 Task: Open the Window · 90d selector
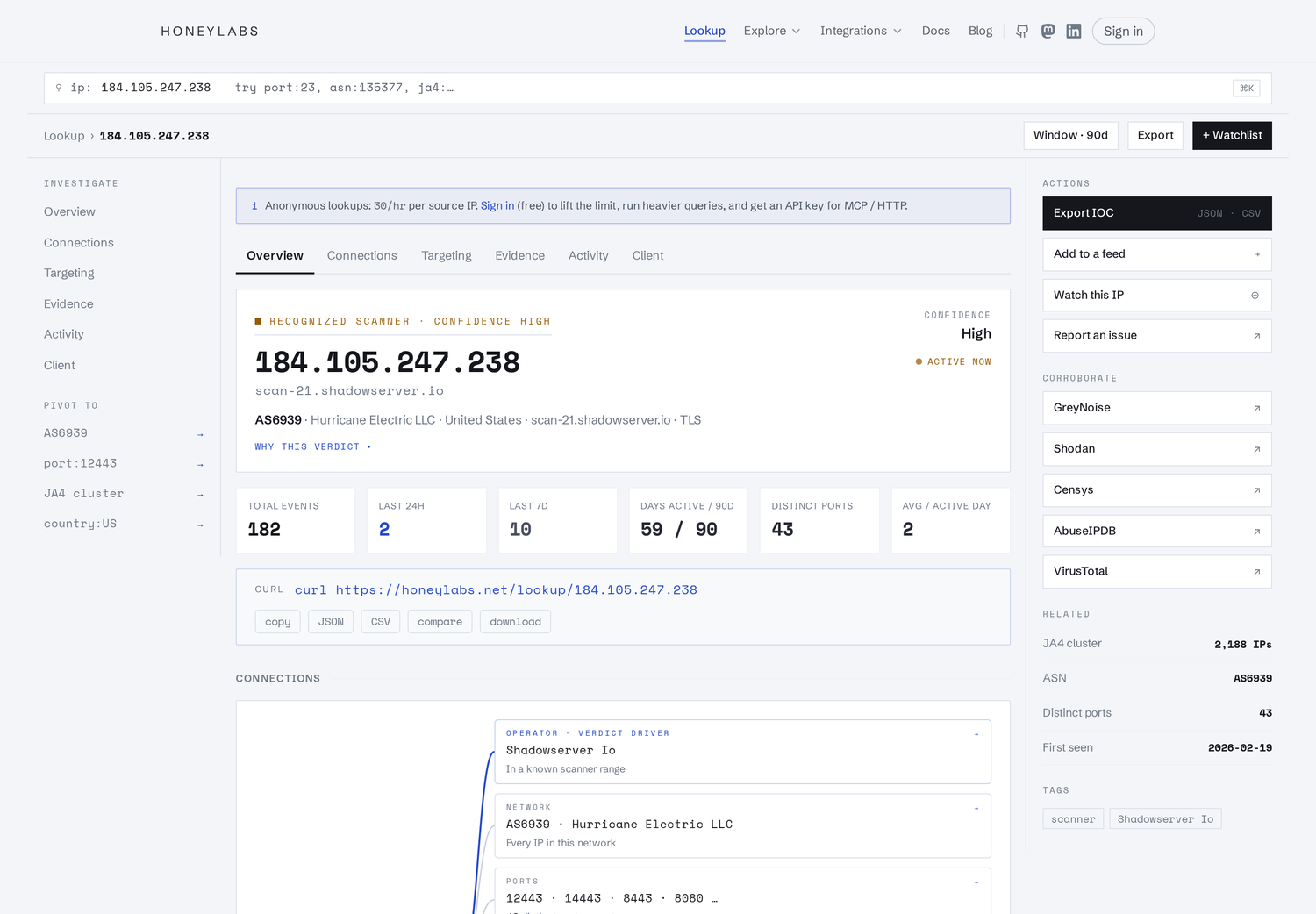[x=1070, y=135]
